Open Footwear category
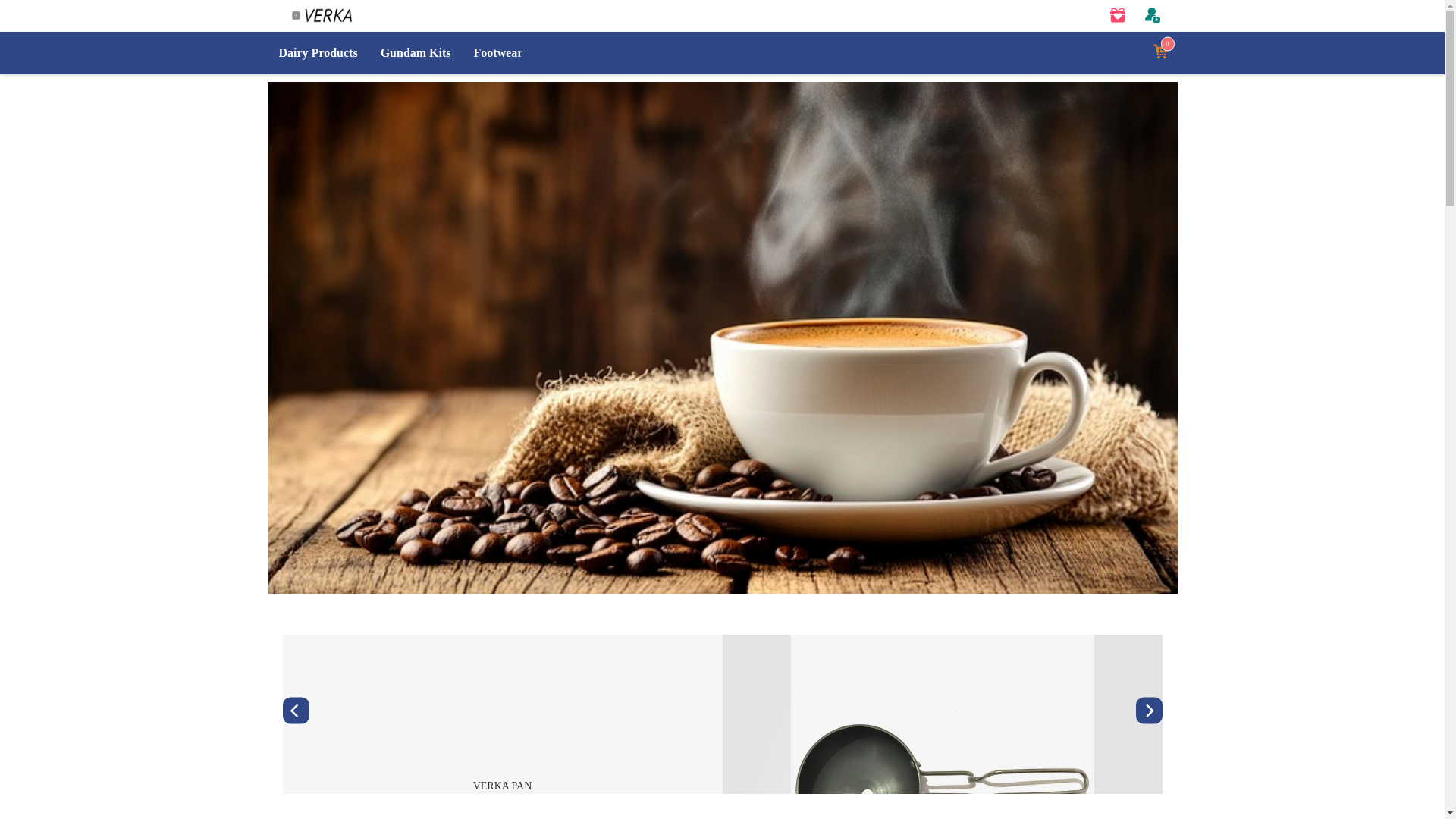Image resolution: width=1456 pixels, height=819 pixels. click(x=498, y=53)
